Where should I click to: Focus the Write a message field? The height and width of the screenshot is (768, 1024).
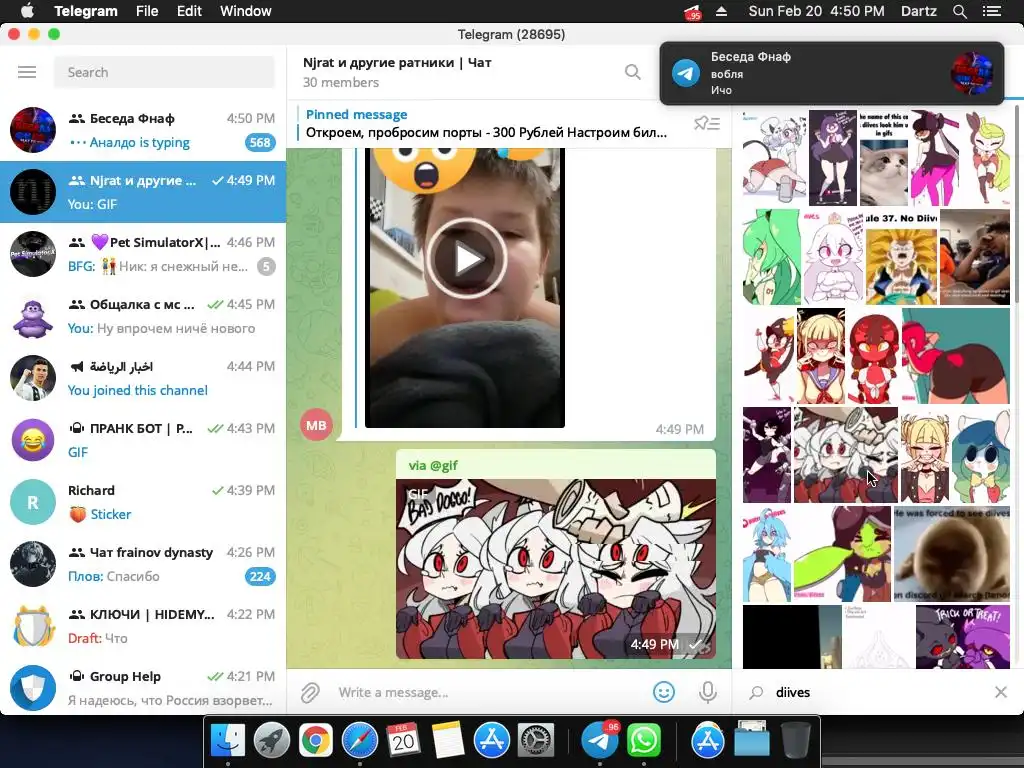tap(490, 692)
